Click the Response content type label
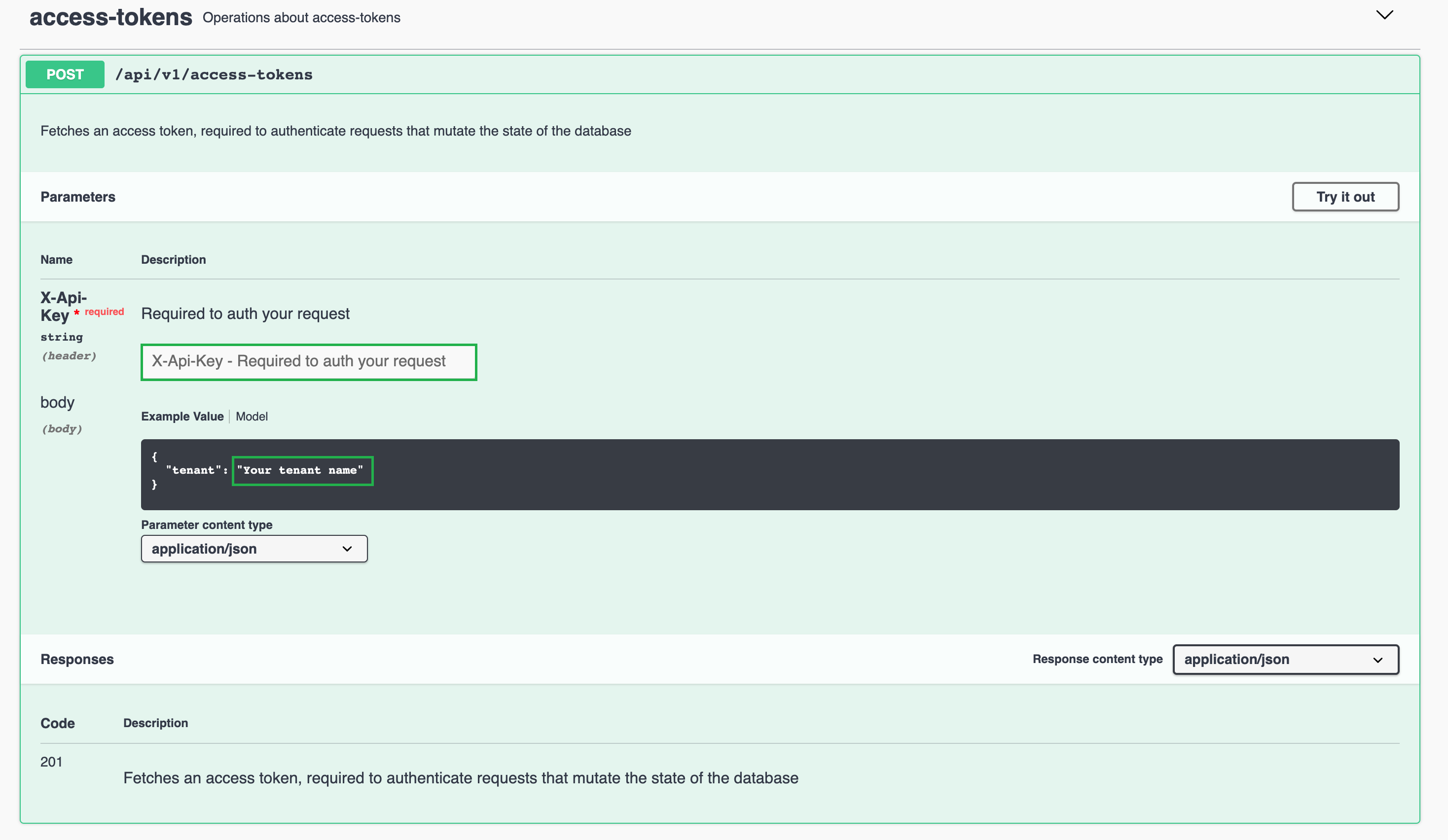The width and height of the screenshot is (1448, 840). [1097, 659]
